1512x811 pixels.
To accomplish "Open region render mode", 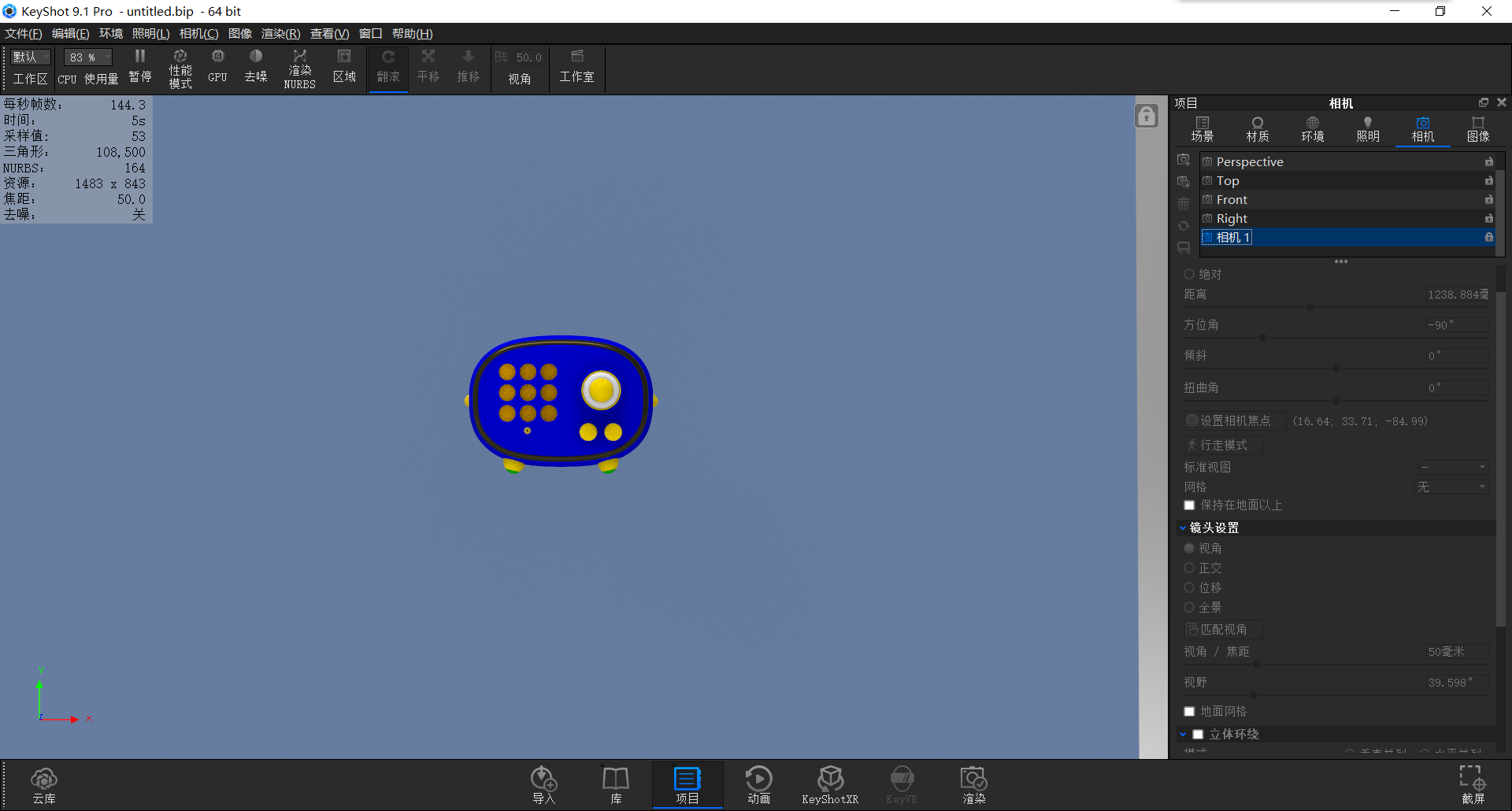I will 344,66.
